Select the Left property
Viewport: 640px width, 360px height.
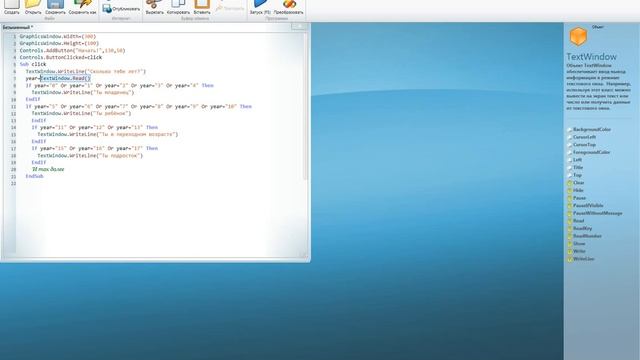577,160
